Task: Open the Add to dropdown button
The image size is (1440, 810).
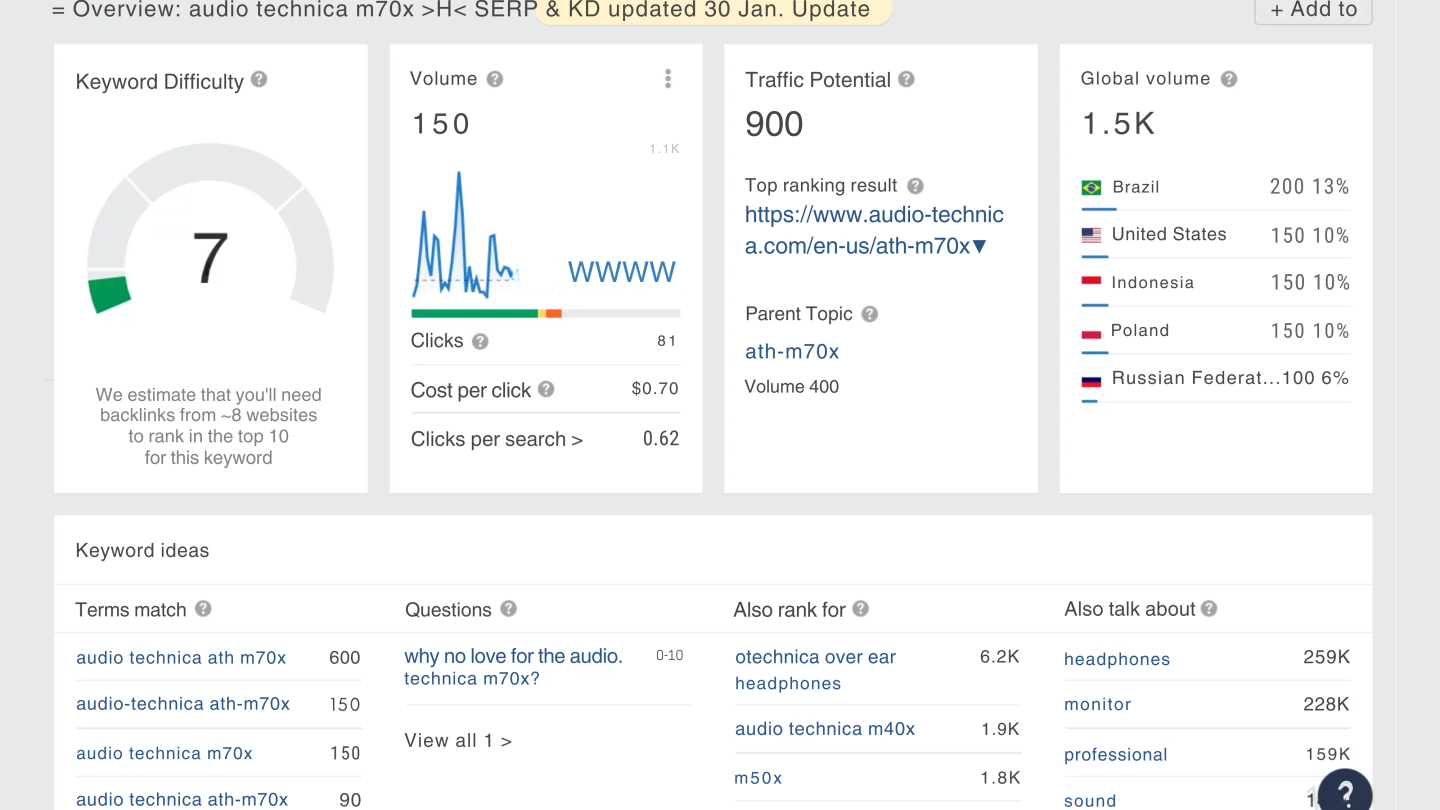Action: 1313,10
